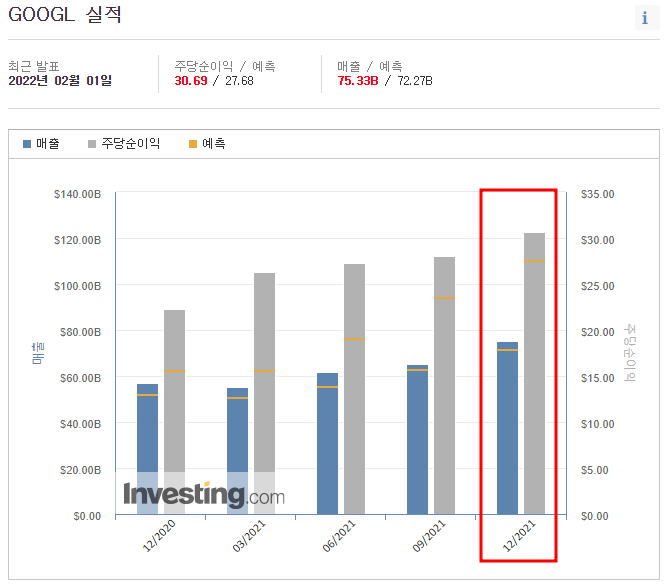Select the 12/2020 blue revenue bar

point(147,449)
